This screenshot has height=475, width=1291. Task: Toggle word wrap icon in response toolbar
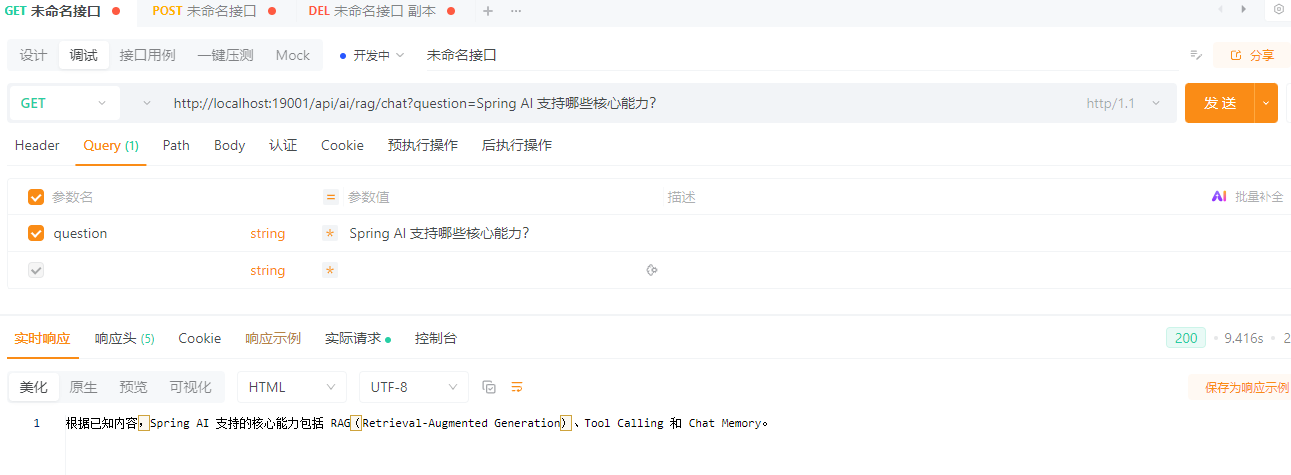[517, 387]
